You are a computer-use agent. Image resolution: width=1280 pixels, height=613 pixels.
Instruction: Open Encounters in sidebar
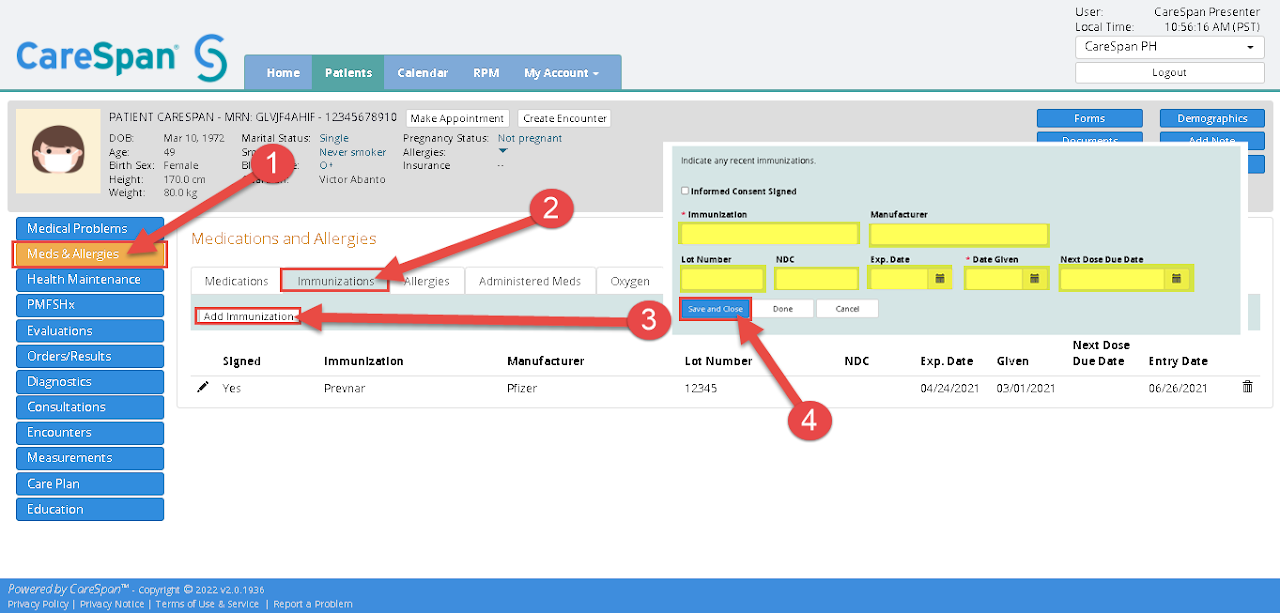(x=90, y=432)
